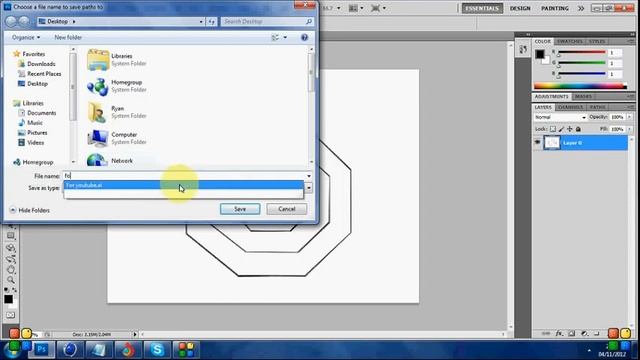This screenshot has width=640, height=360.
Task: Click the collapsed History panel icon
Action: click(523, 50)
